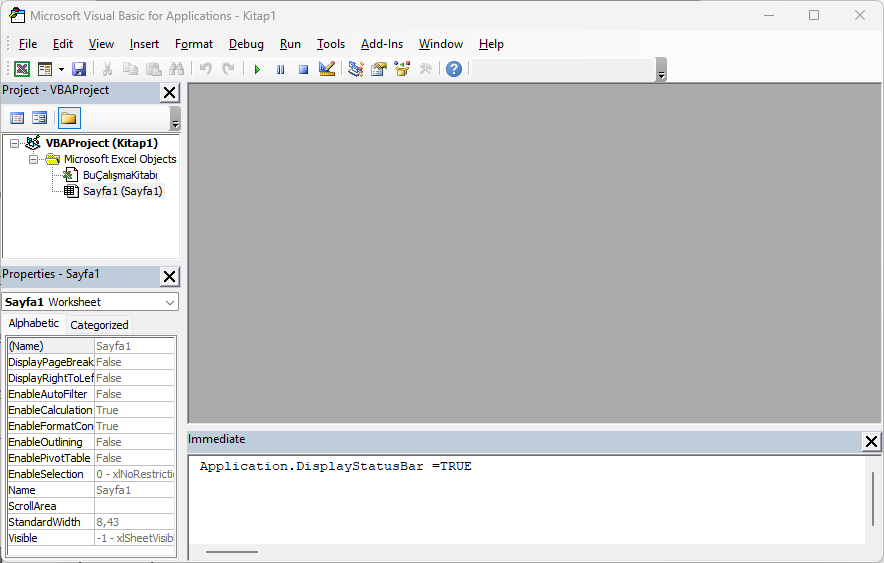Click Toolbox icon with wrench and hammer
Viewport: 884px width, 563px height.
click(426, 69)
